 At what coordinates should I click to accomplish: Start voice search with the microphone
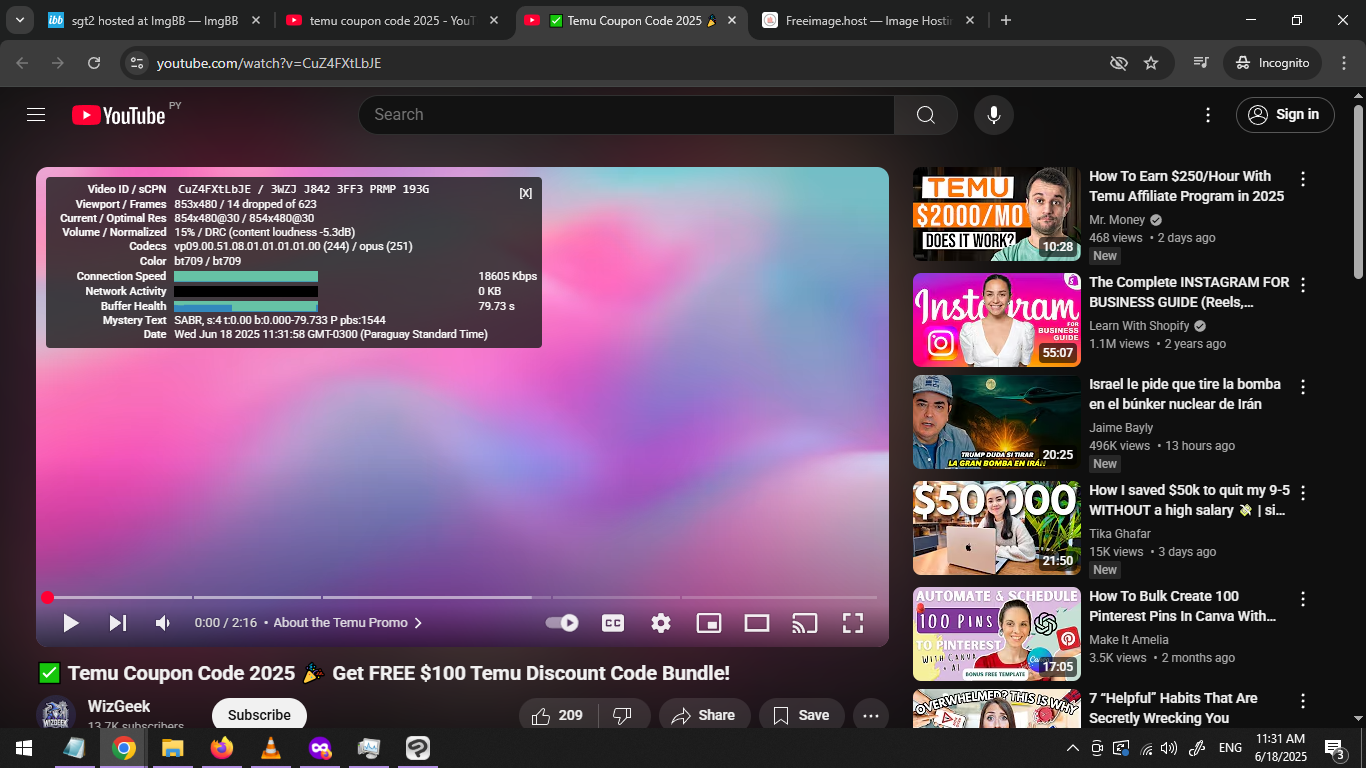click(x=994, y=115)
